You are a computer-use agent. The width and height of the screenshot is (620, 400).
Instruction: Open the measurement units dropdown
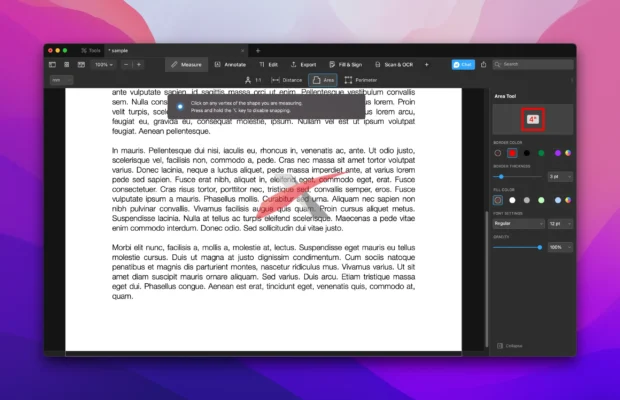tap(61, 80)
